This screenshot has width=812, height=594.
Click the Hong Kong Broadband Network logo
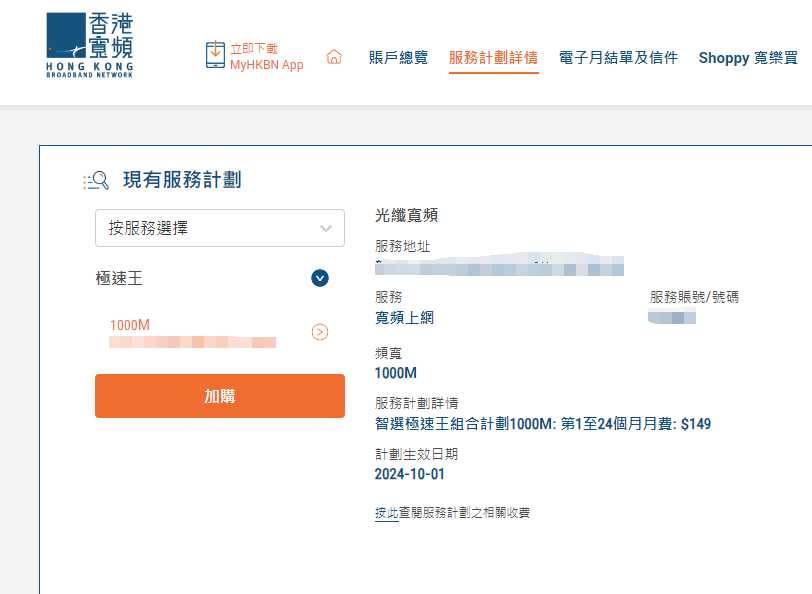point(90,45)
